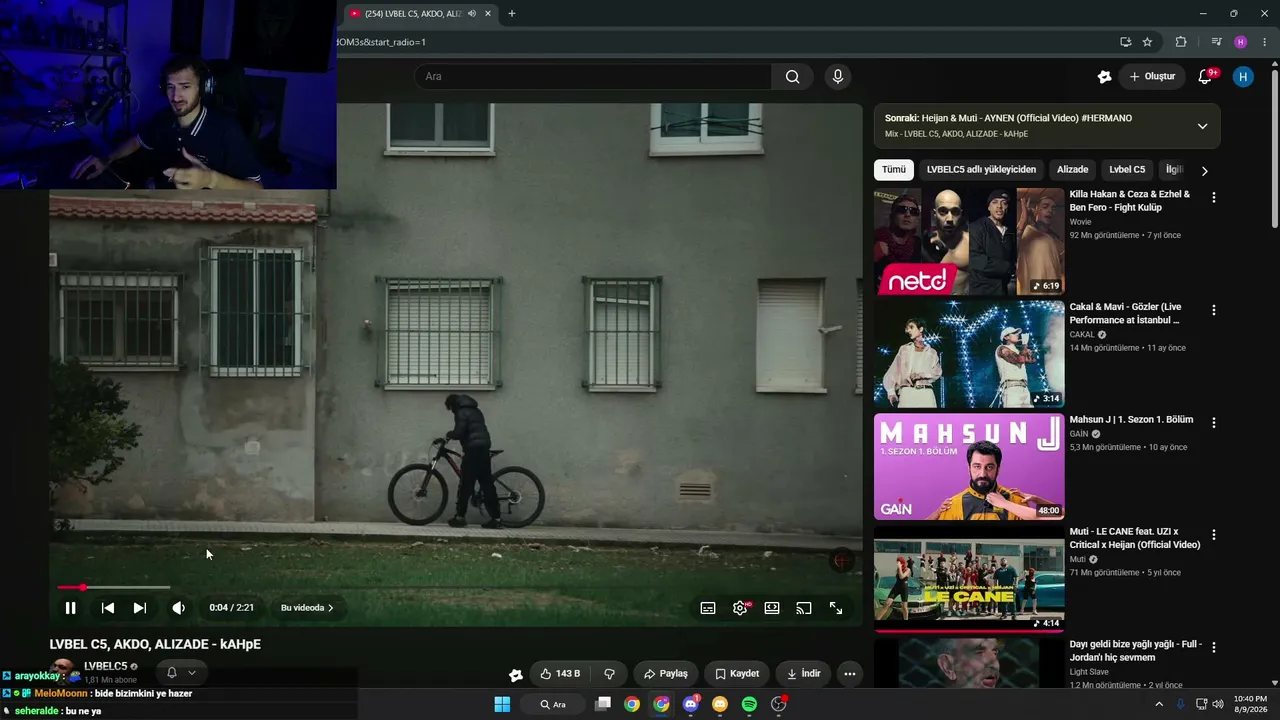Open Chrome extensions puzzle icon
The image size is (1280, 720).
(1181, 42)
